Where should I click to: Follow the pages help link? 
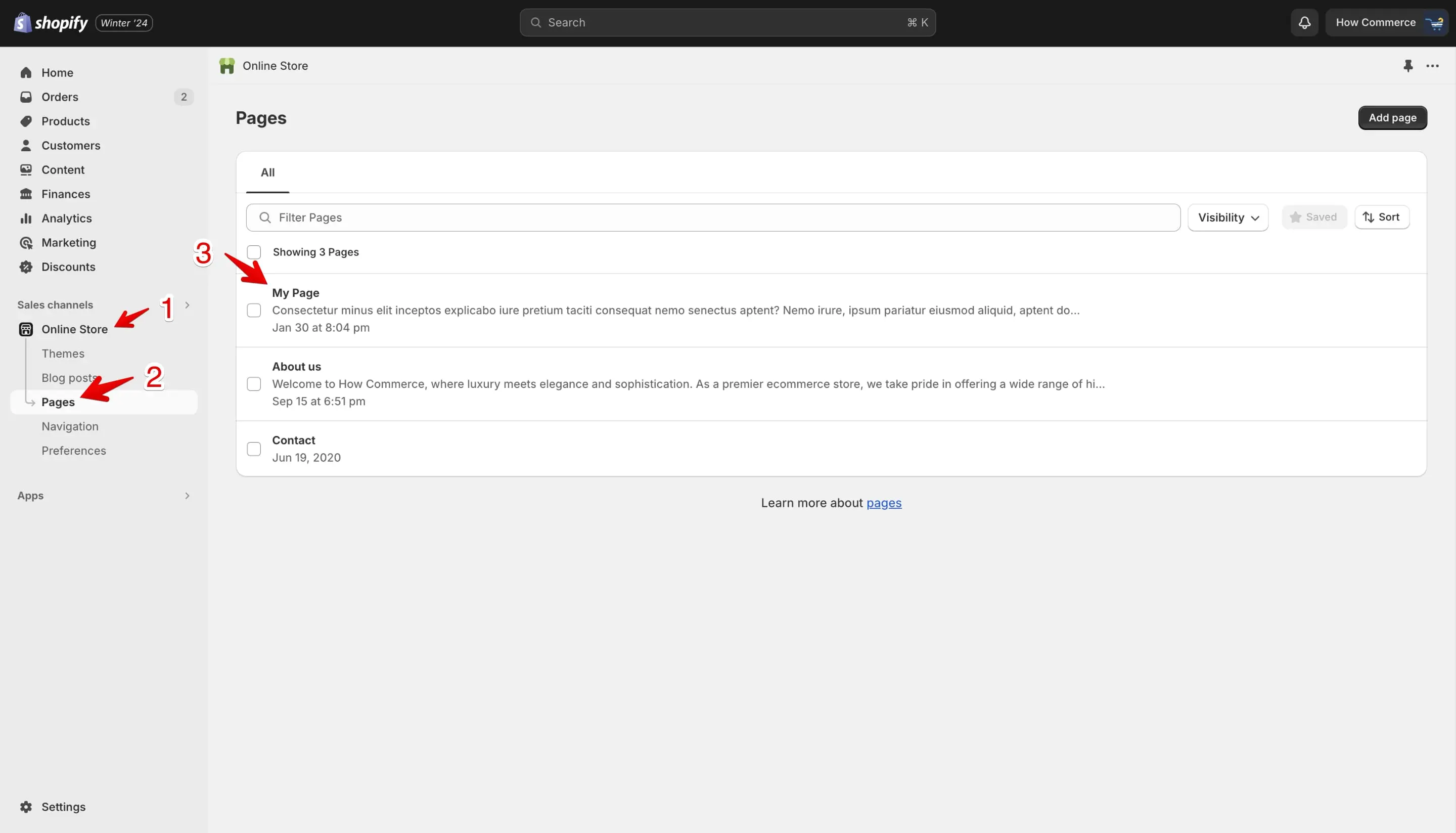click(884, 503)
